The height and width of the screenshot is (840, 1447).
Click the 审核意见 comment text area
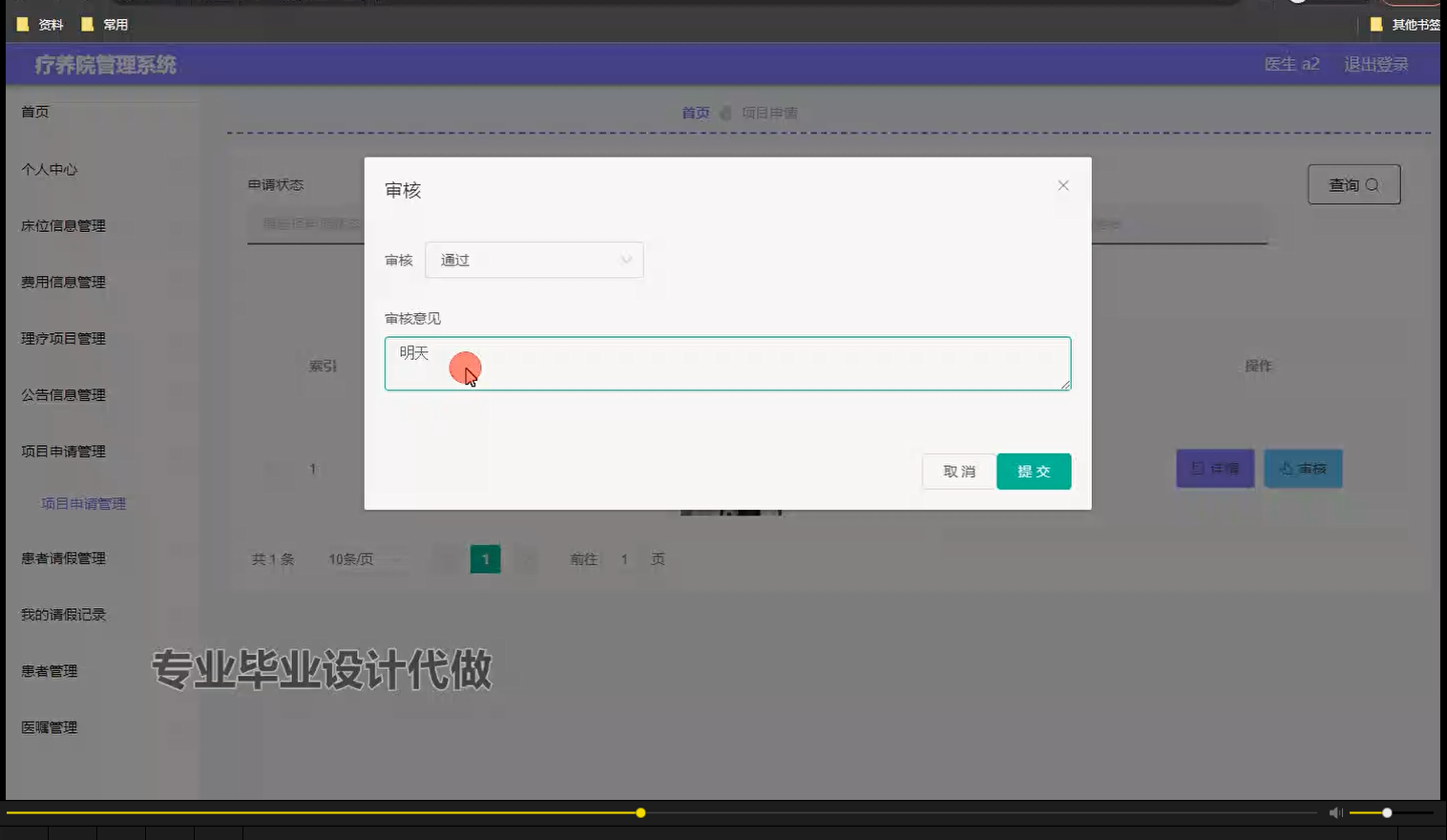726,364
